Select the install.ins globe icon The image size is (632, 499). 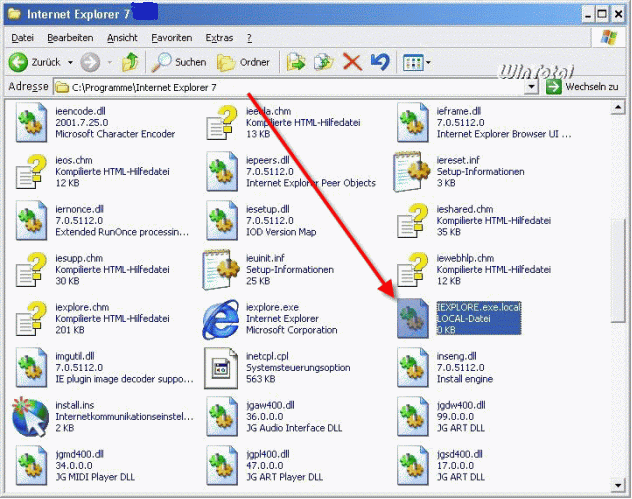coord(31,417)
